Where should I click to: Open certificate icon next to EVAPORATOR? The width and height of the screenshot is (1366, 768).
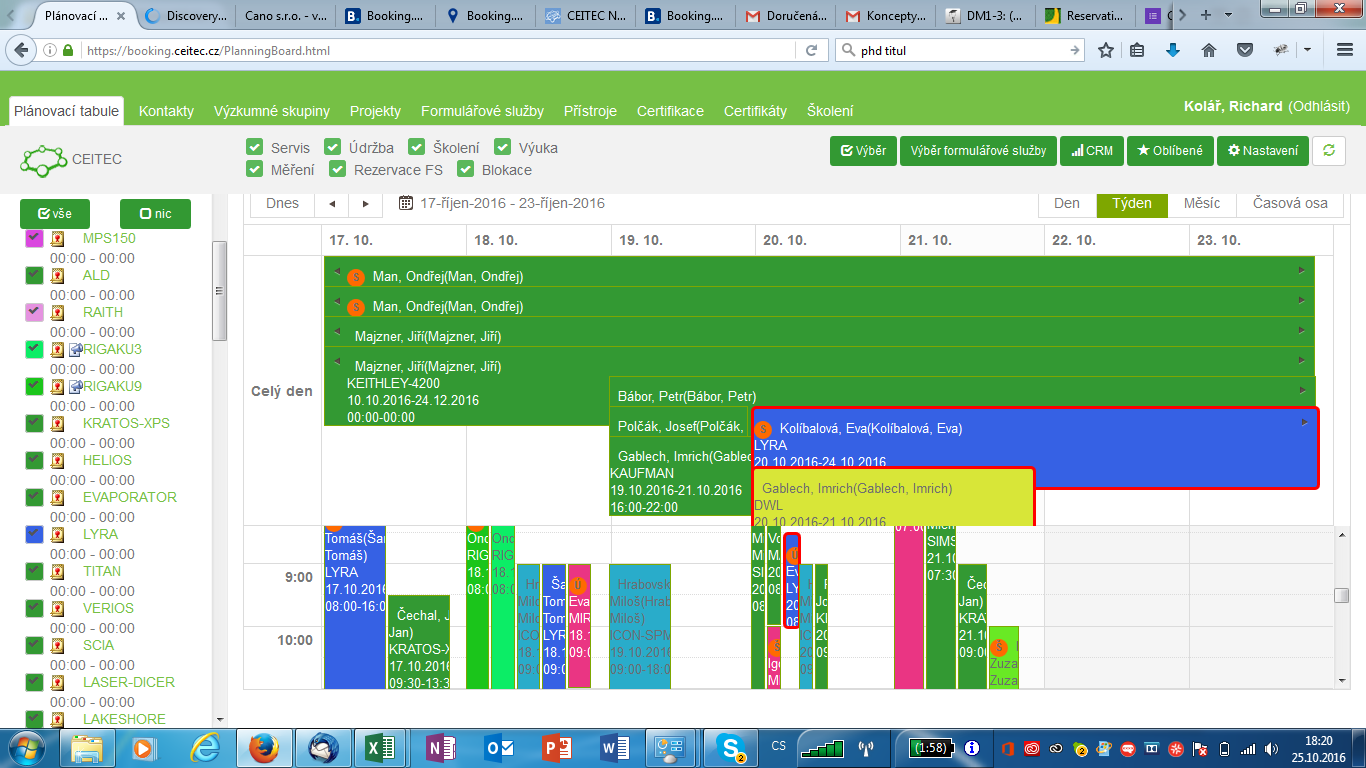57,498
